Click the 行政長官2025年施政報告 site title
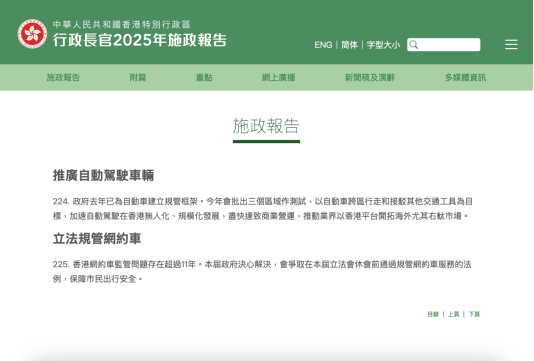This screenshot has height=361, width=534. click(x=140, y=40)
